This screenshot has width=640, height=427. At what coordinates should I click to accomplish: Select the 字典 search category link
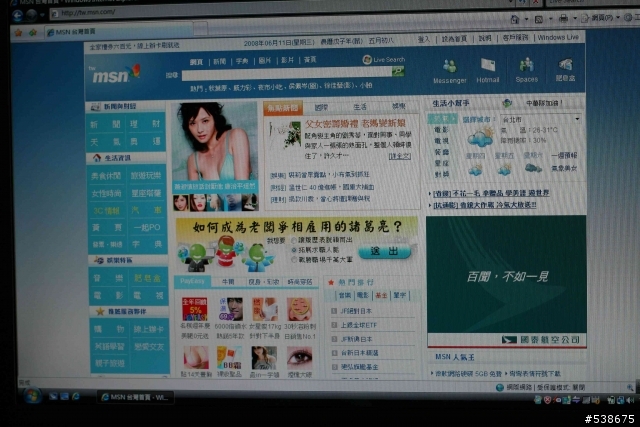tap(242, 61)
